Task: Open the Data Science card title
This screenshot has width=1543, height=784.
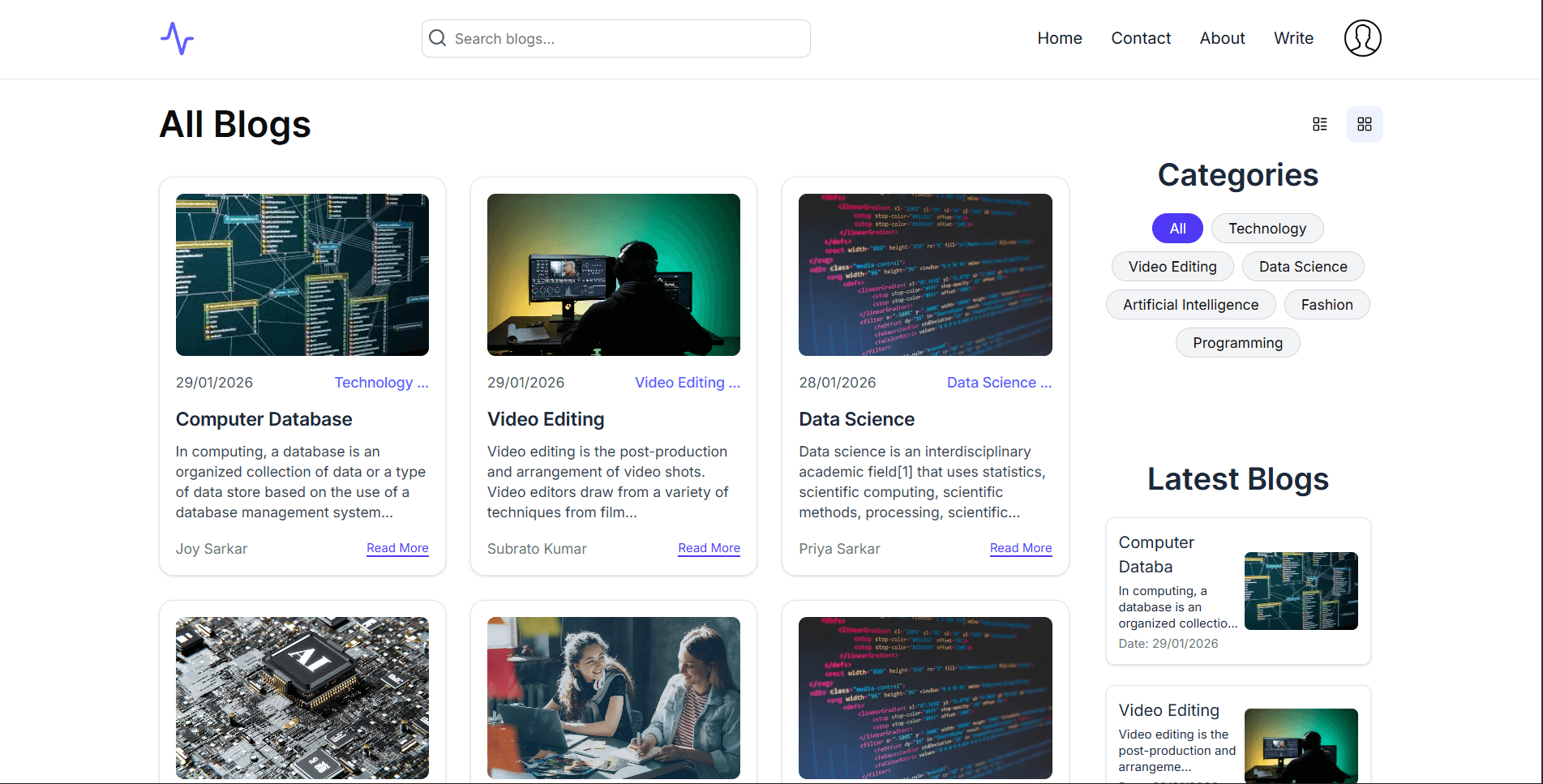Action: point(856,419)
